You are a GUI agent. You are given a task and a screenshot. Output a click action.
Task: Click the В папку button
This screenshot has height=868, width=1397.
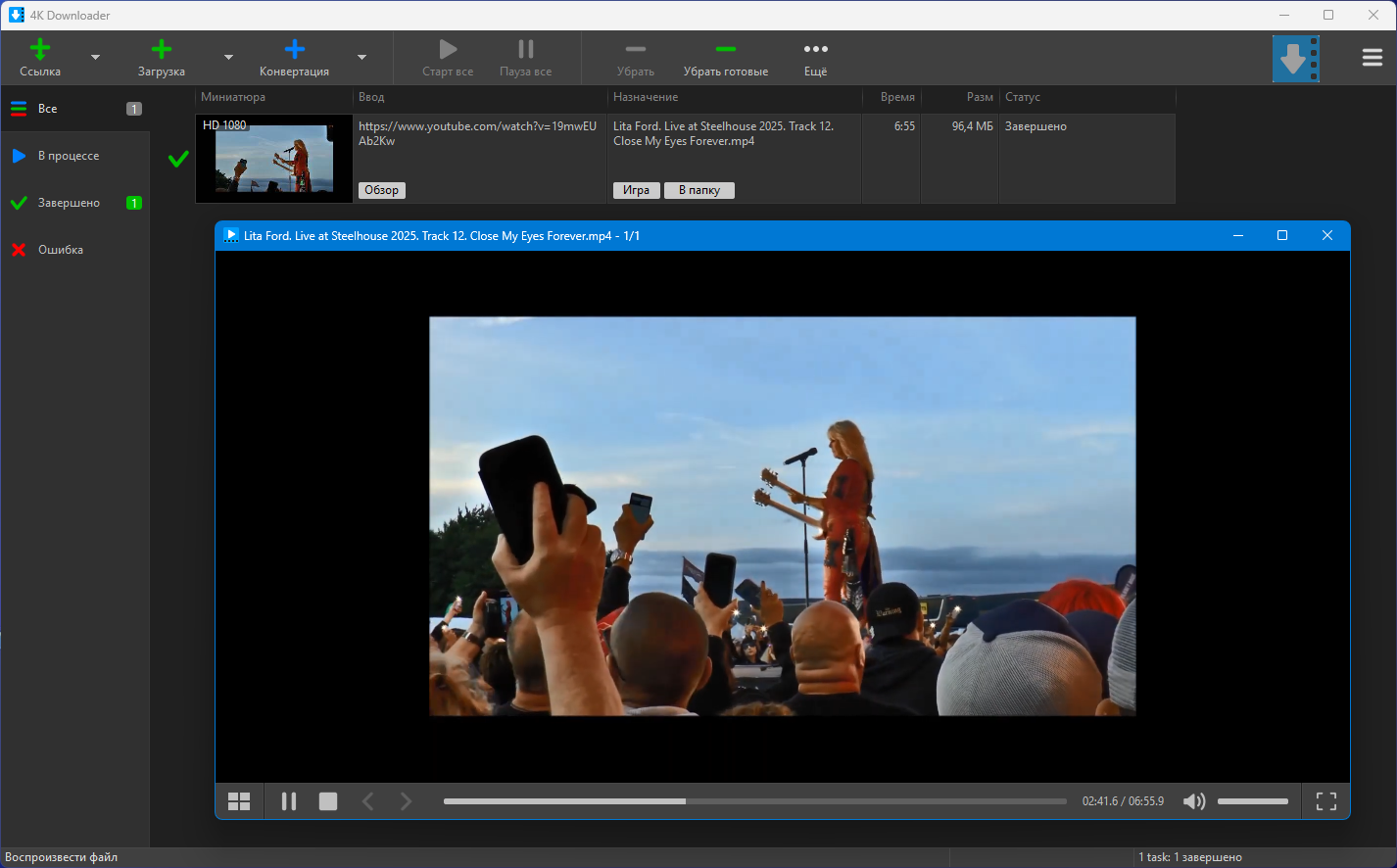(698, 190)
